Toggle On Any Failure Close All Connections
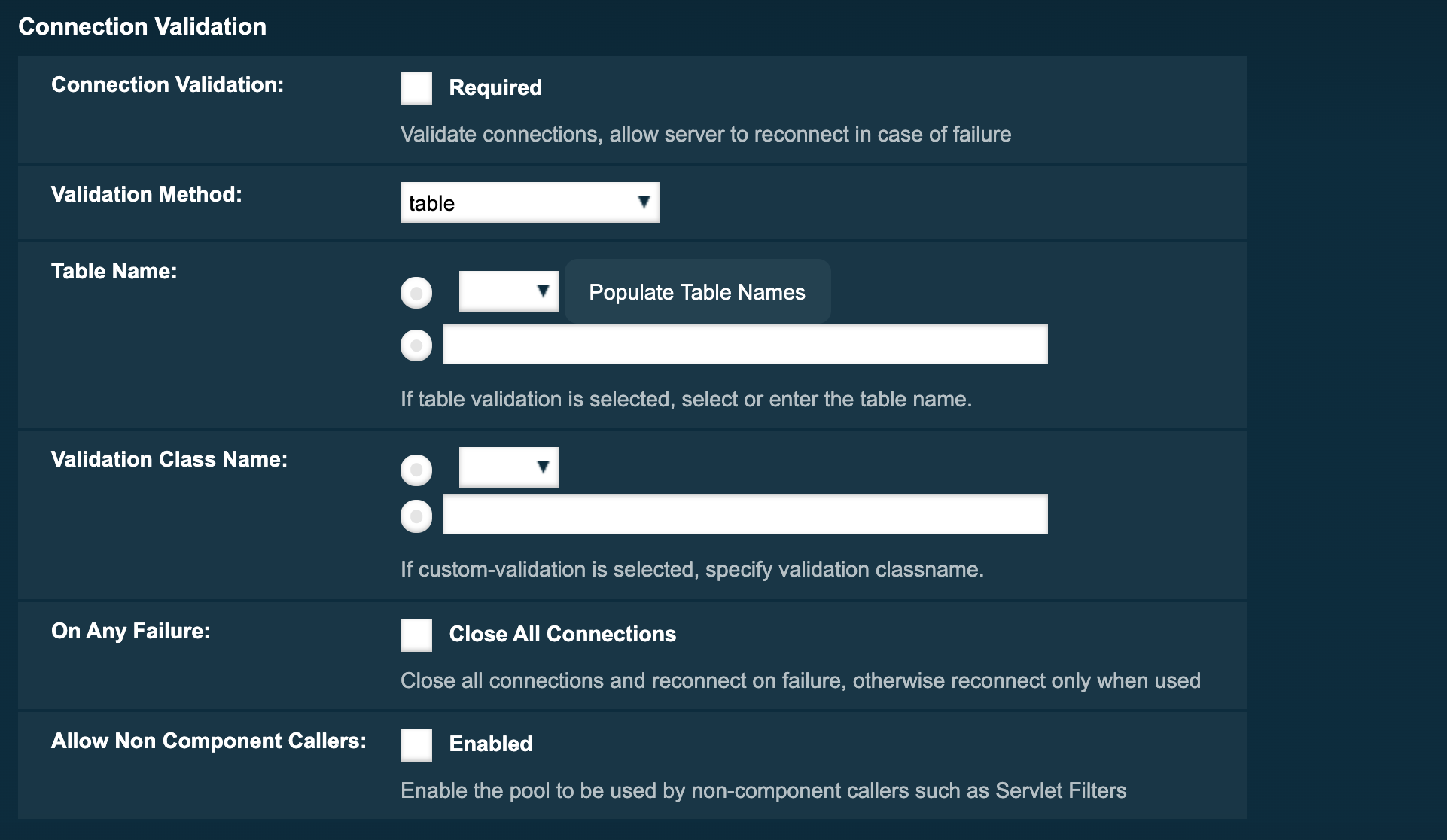Image resolution: width=1447 pixels, height=840 pixels. [416, 633]
